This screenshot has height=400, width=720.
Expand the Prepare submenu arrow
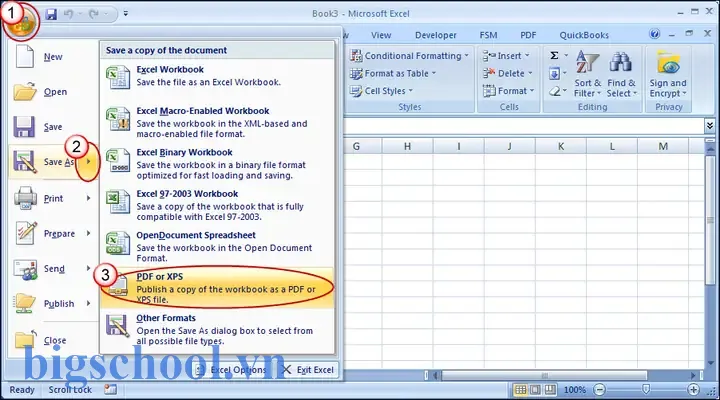(x=88, y=233)
